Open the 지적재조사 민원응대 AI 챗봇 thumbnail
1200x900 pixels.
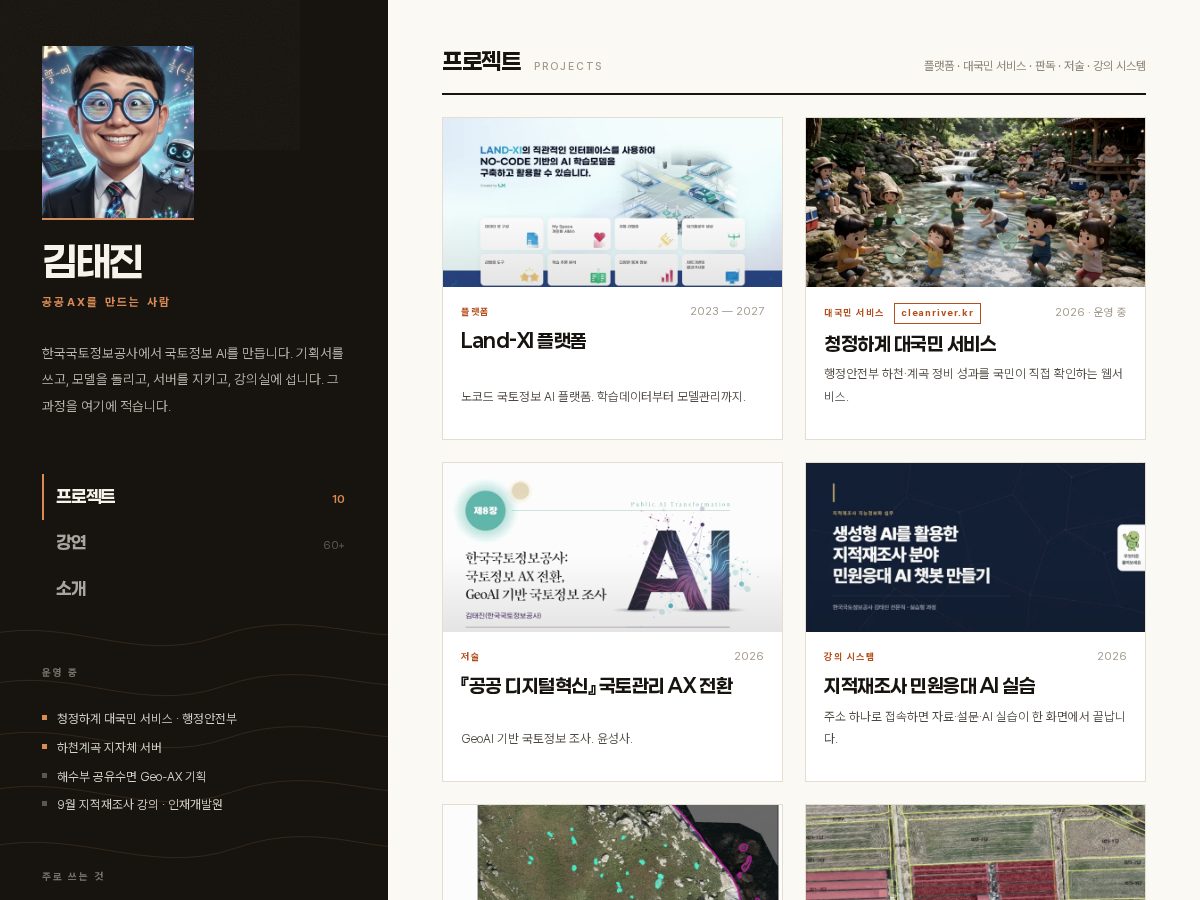975,547
